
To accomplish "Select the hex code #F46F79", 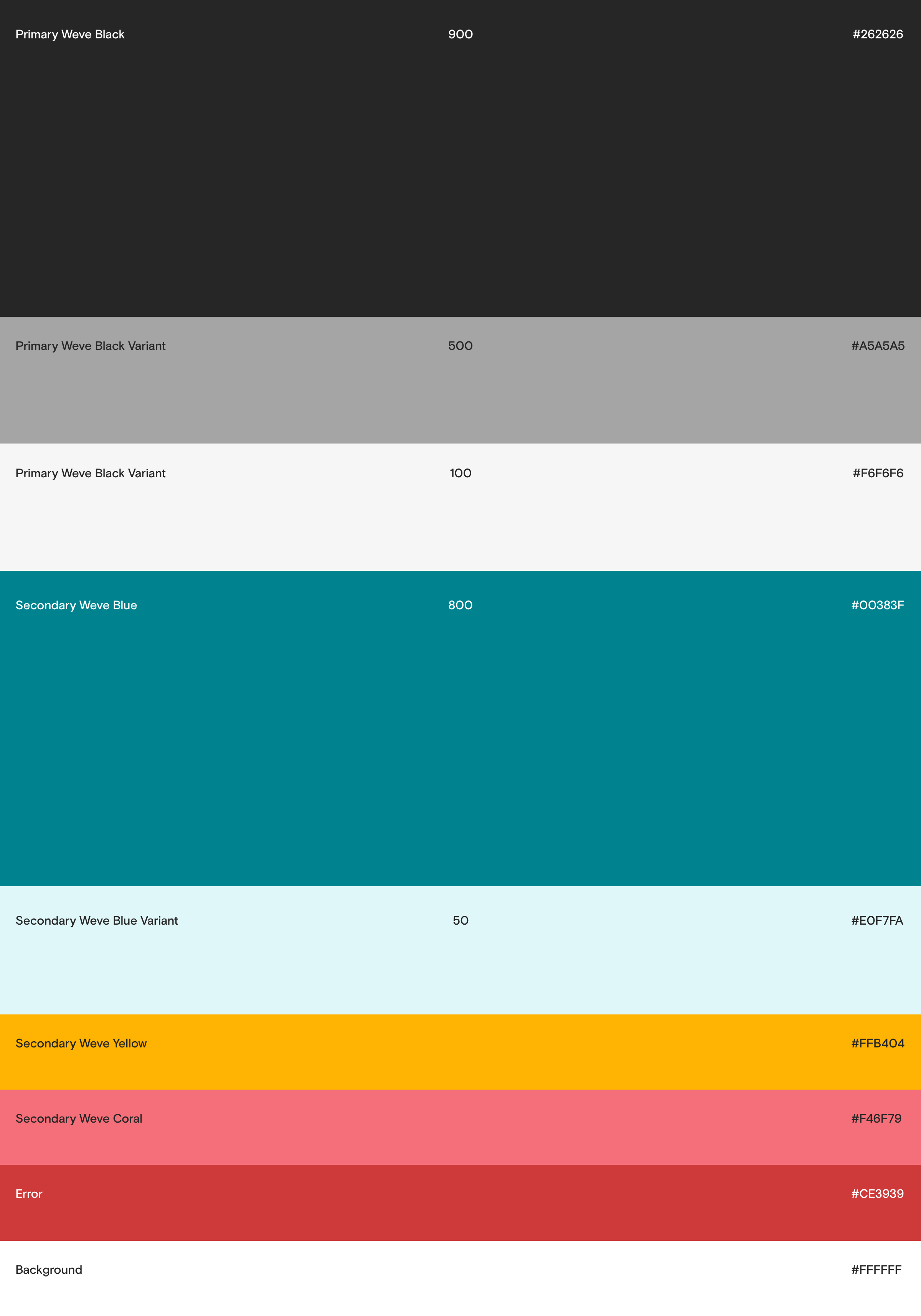I will tap(876, 1118).
